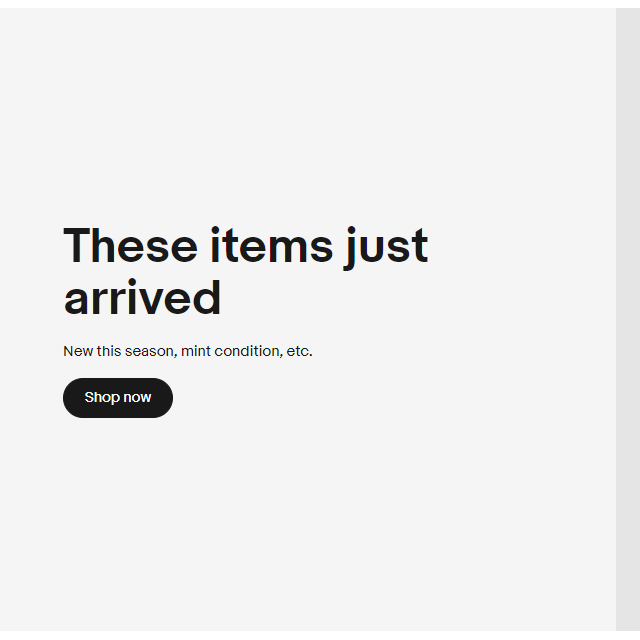Viewport: 640px width, 640px height.
Task: Click 'New this season' in the description text
Action: tap(120, 351)
